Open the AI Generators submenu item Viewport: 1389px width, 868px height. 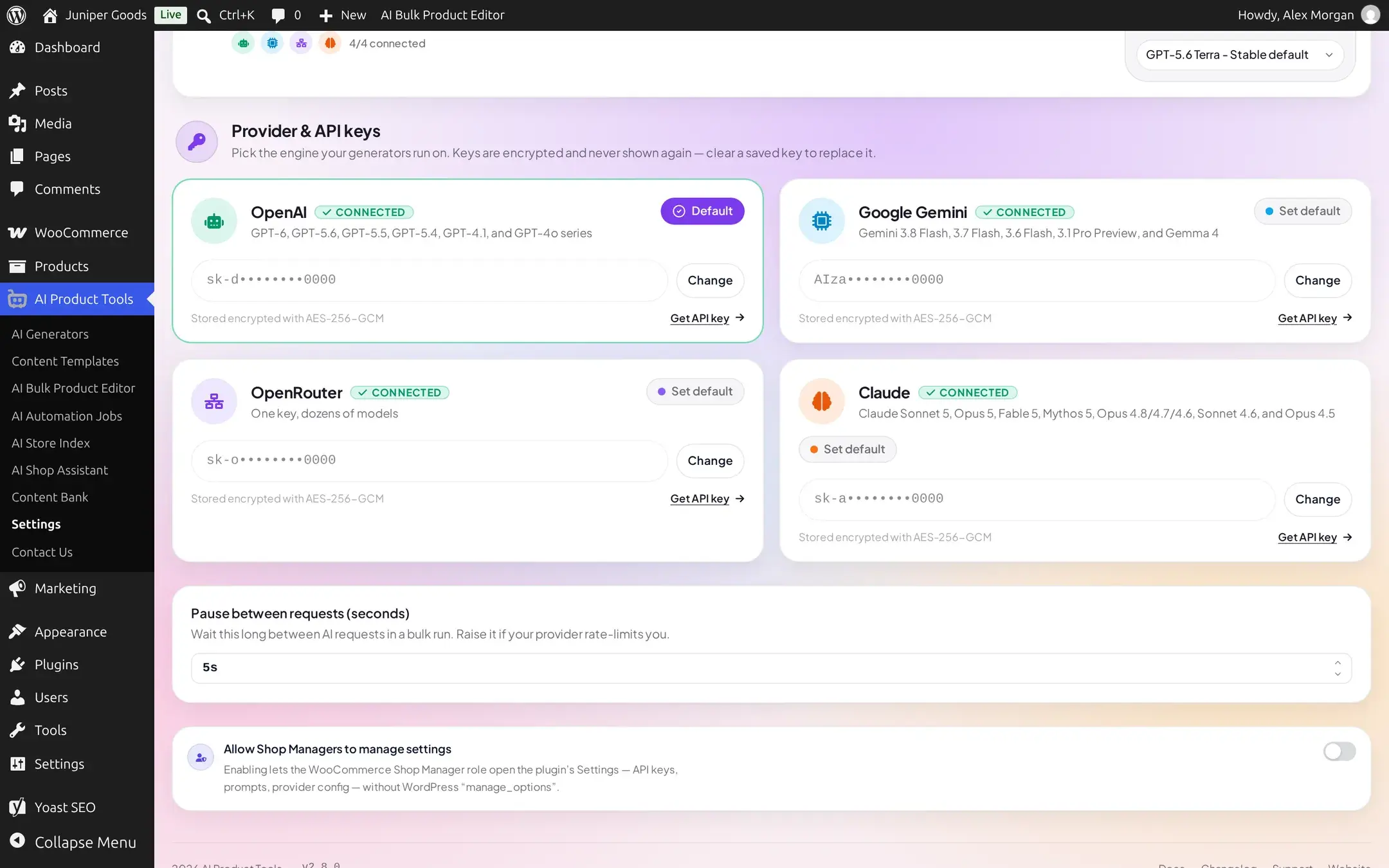(x=50, y=334)
